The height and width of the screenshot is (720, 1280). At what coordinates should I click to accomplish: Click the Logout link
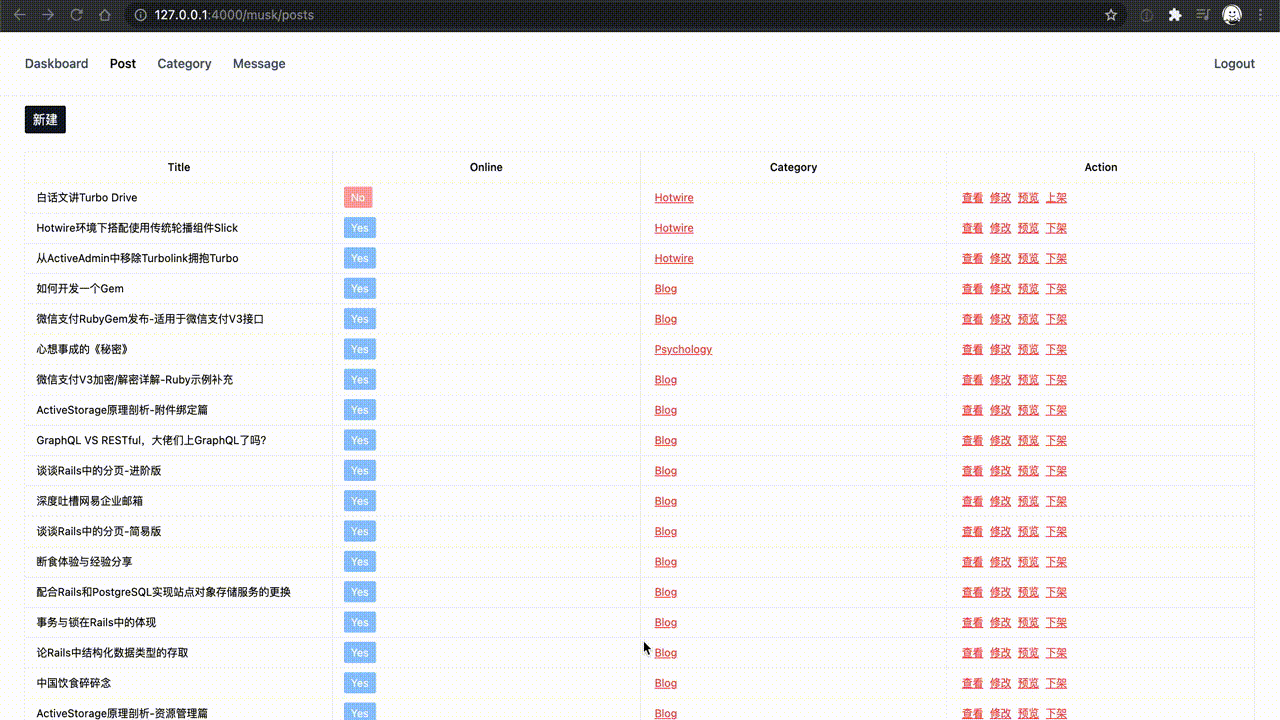point(1234,64)
